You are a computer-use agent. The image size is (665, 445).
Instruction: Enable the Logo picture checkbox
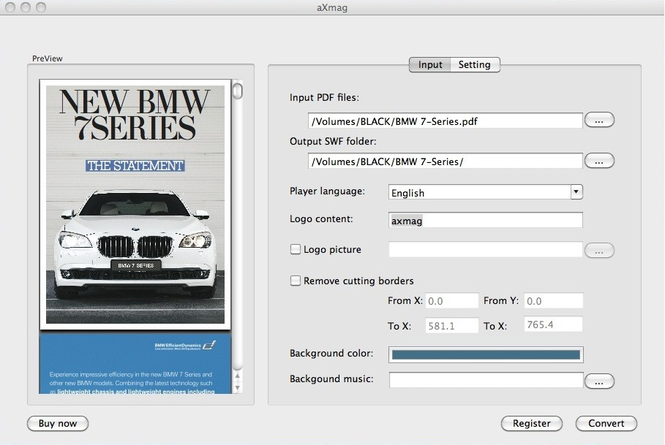click(295, 249)
